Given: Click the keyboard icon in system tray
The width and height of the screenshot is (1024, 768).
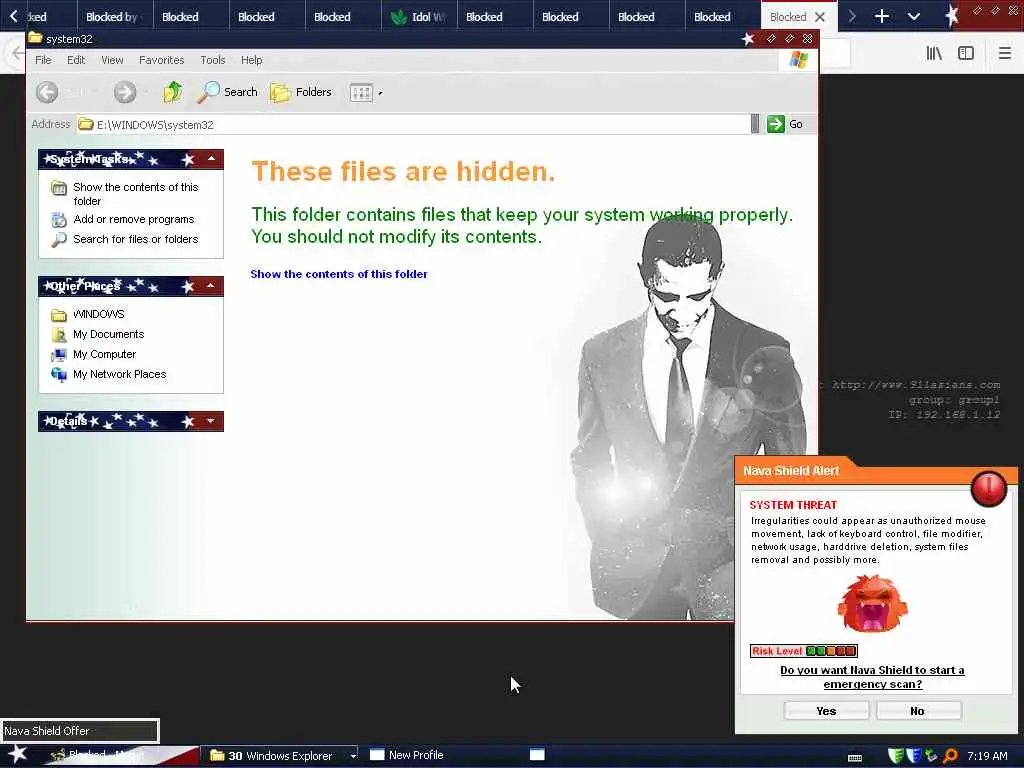Looking at the screenshot, I should pos(854,758).
